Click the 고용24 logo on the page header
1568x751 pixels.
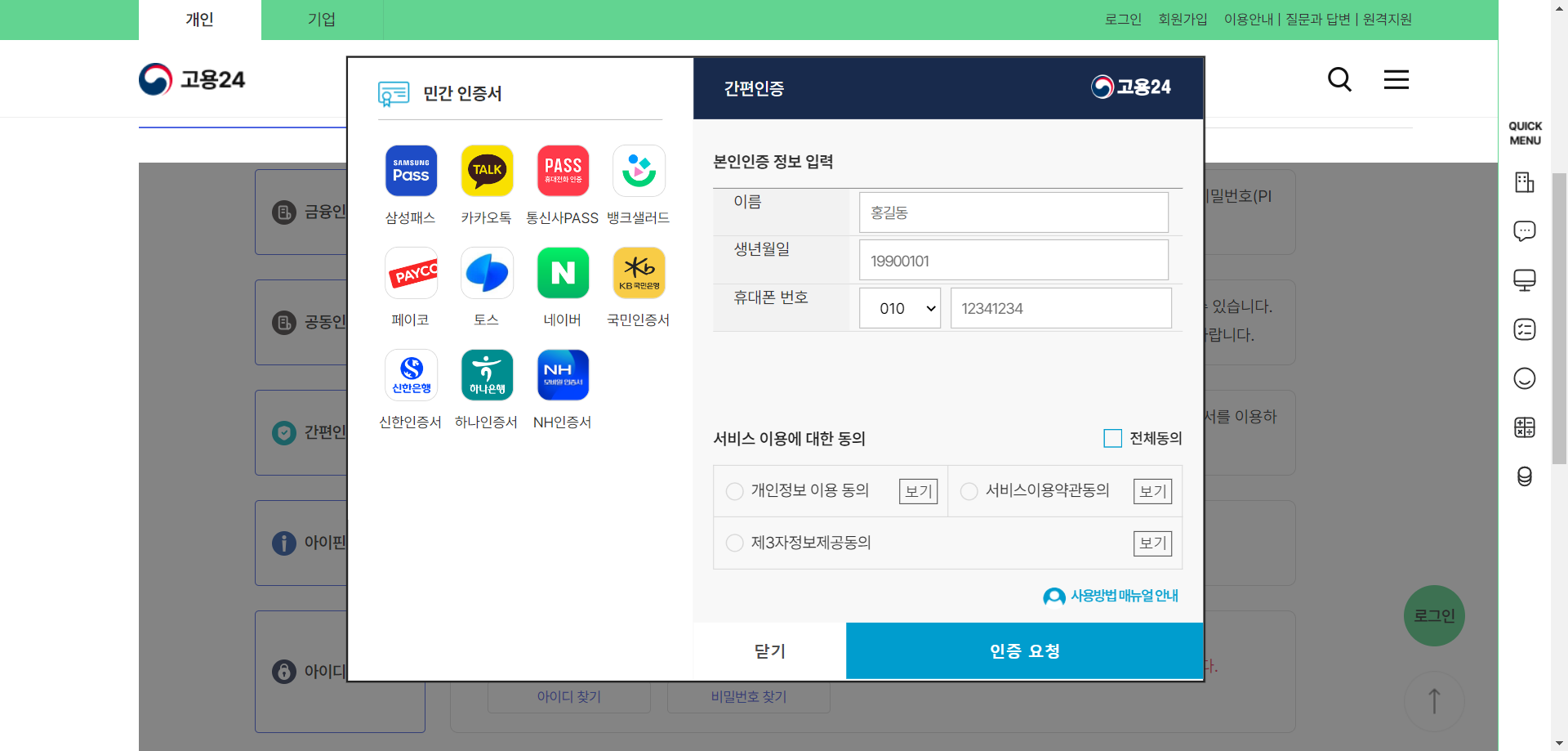(192, 79)
